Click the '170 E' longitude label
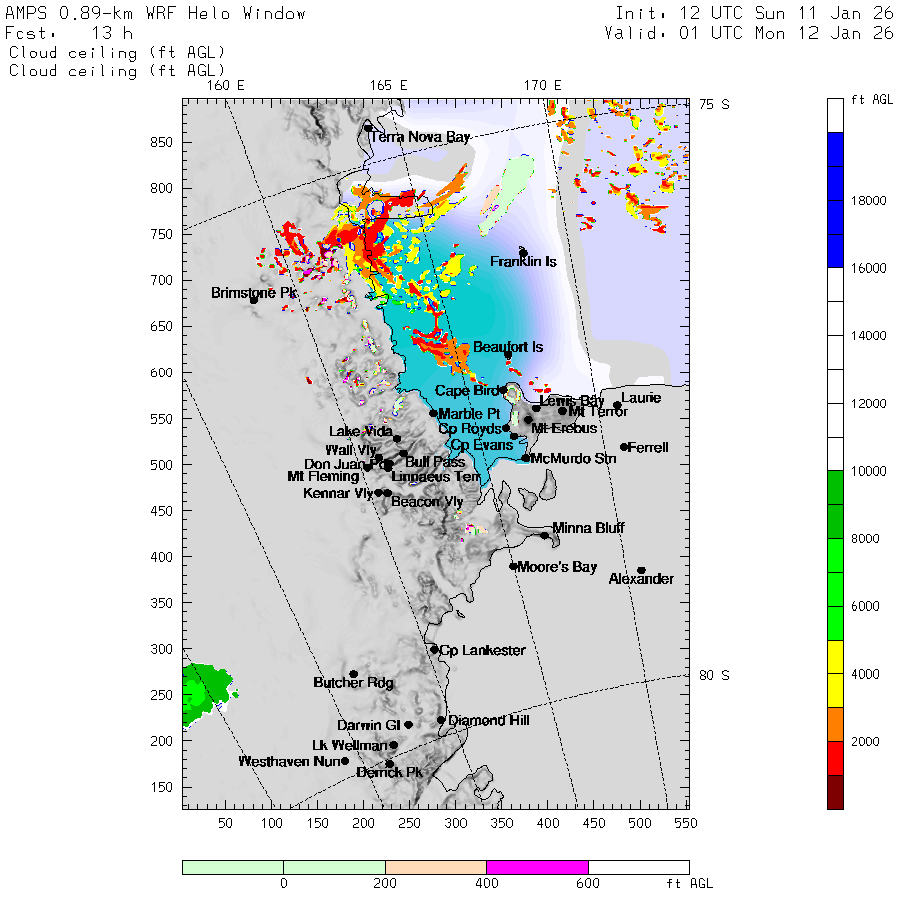This screenshot has width=900, height=900. click(x=542, y=86)
